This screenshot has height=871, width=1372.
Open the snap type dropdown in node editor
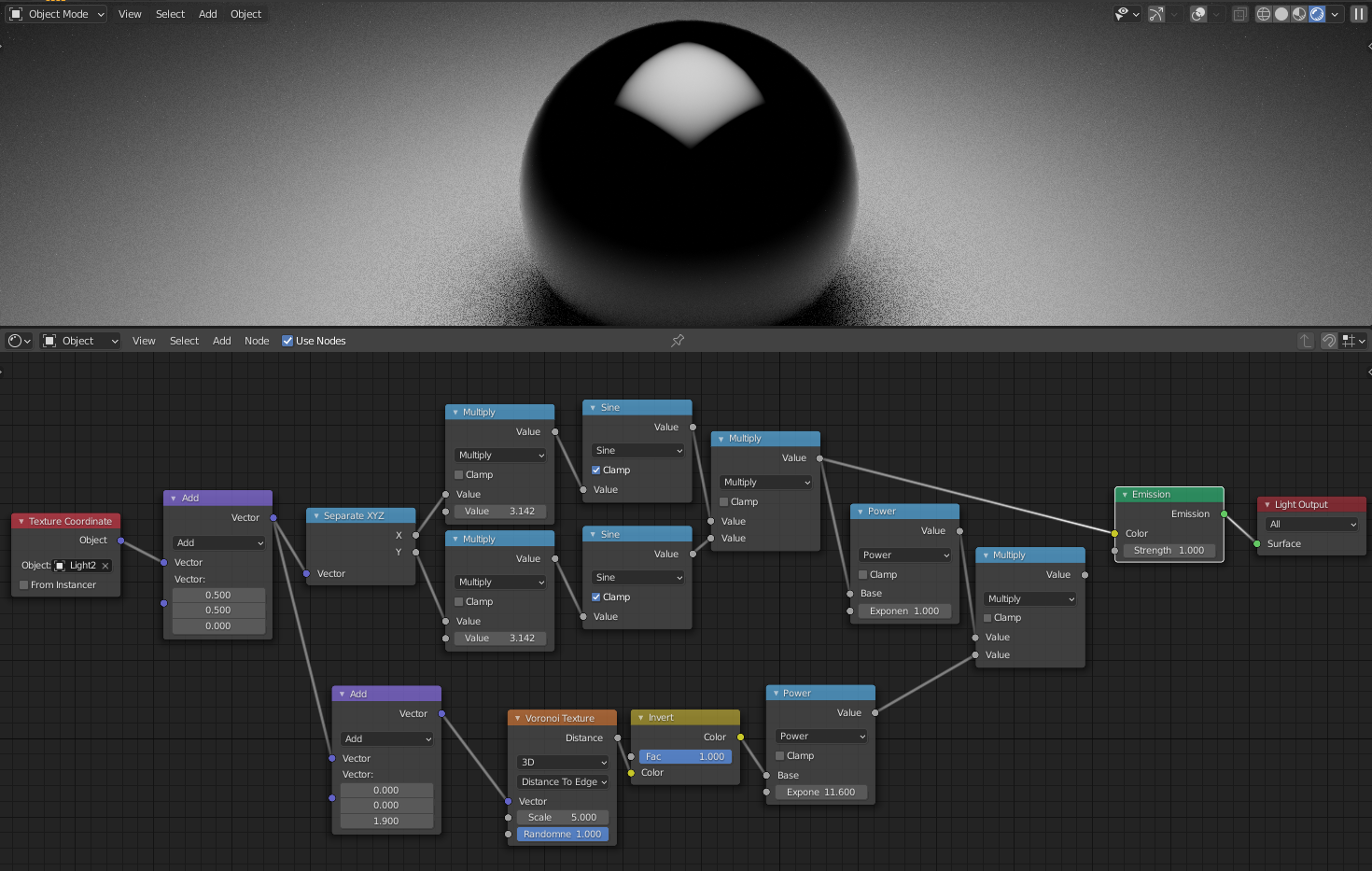[1353, 341]
